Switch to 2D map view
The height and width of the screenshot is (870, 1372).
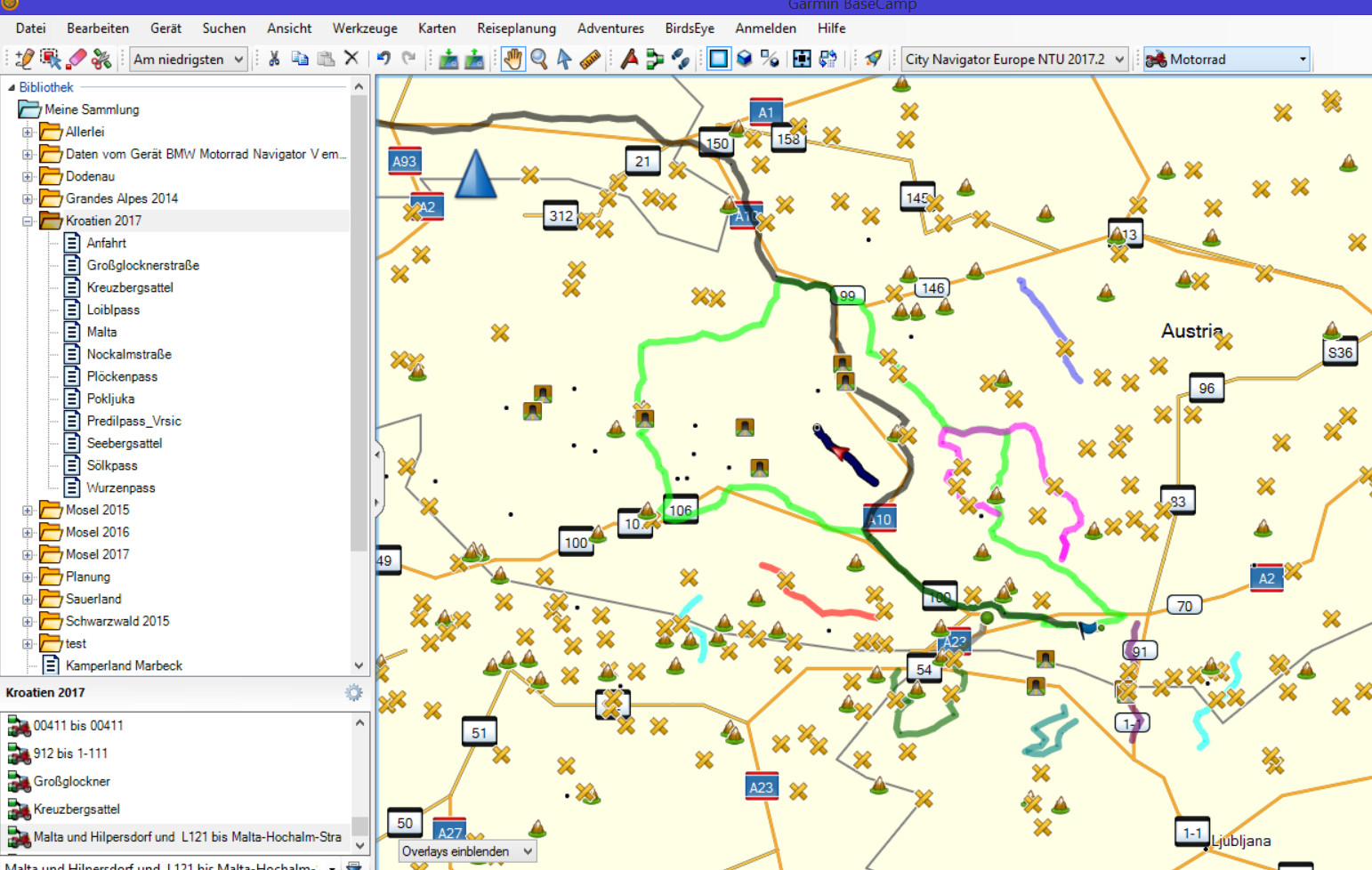pos(718,60)
